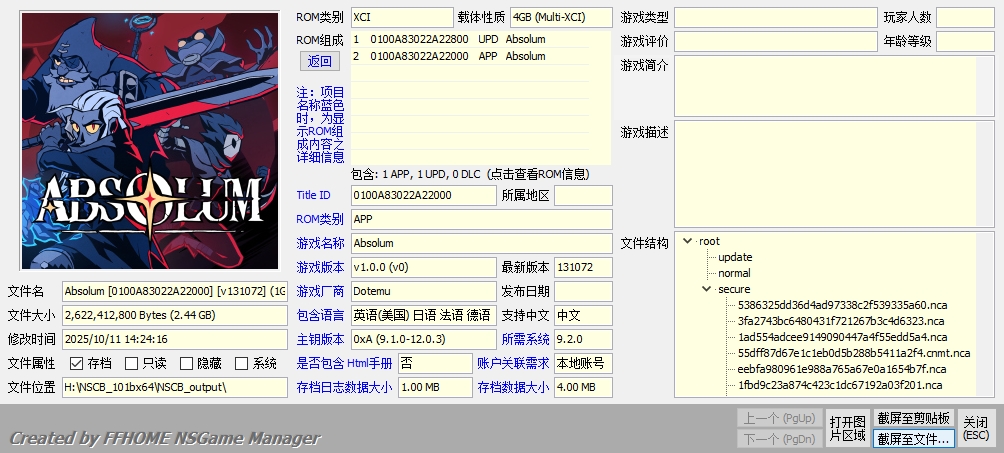Tick the 系统 (System) attribute checkbox
This screenshot has height=453, width=1004.
point(241,363)
